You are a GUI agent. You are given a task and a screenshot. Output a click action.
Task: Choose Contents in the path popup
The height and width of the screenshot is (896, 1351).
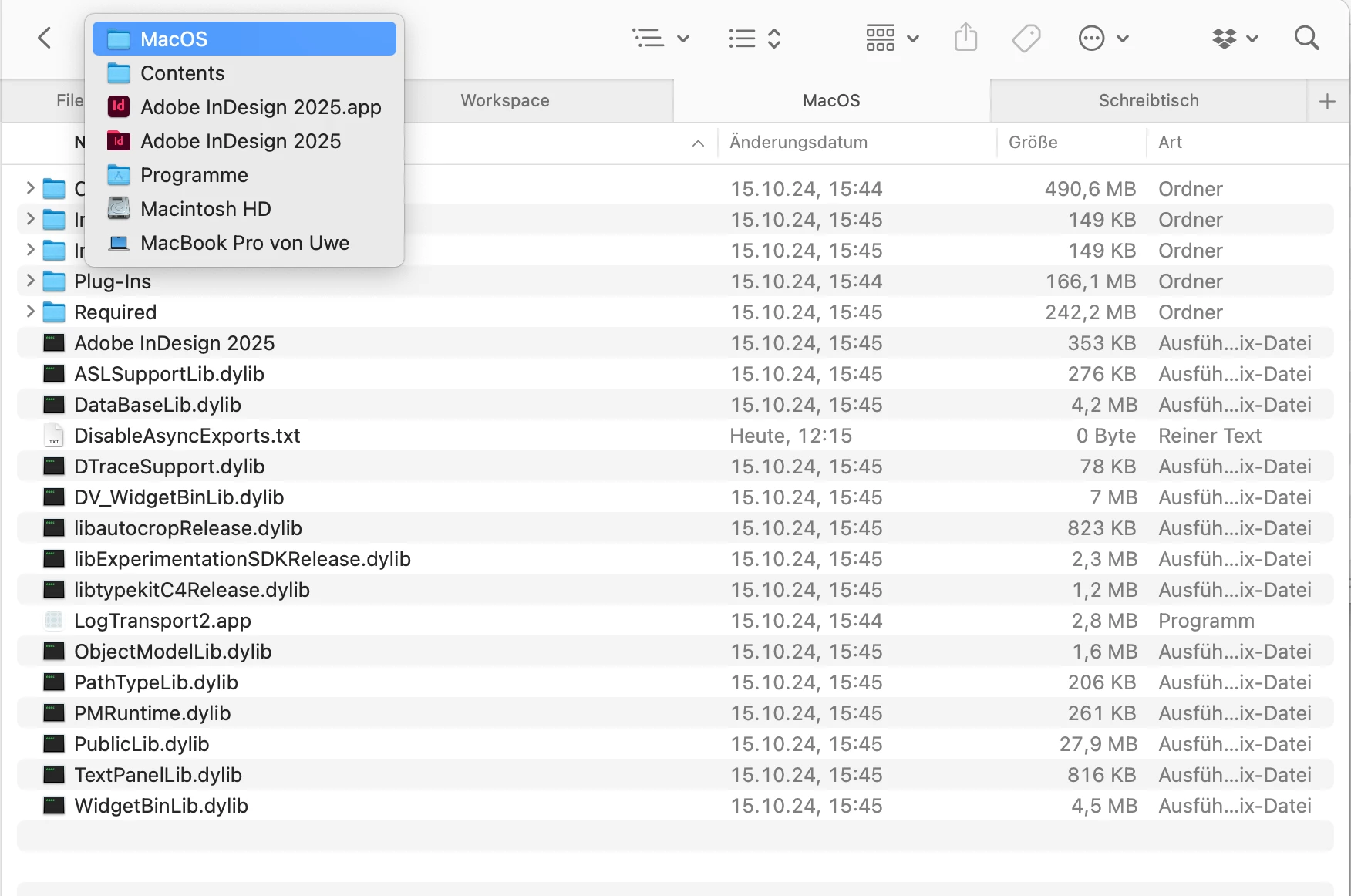(x=244, y=73)
